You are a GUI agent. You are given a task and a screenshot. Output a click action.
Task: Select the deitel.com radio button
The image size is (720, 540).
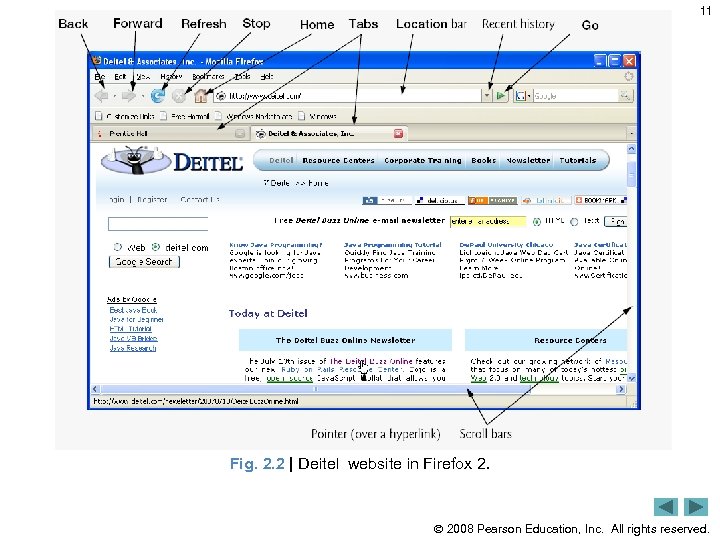coord(156,247)
